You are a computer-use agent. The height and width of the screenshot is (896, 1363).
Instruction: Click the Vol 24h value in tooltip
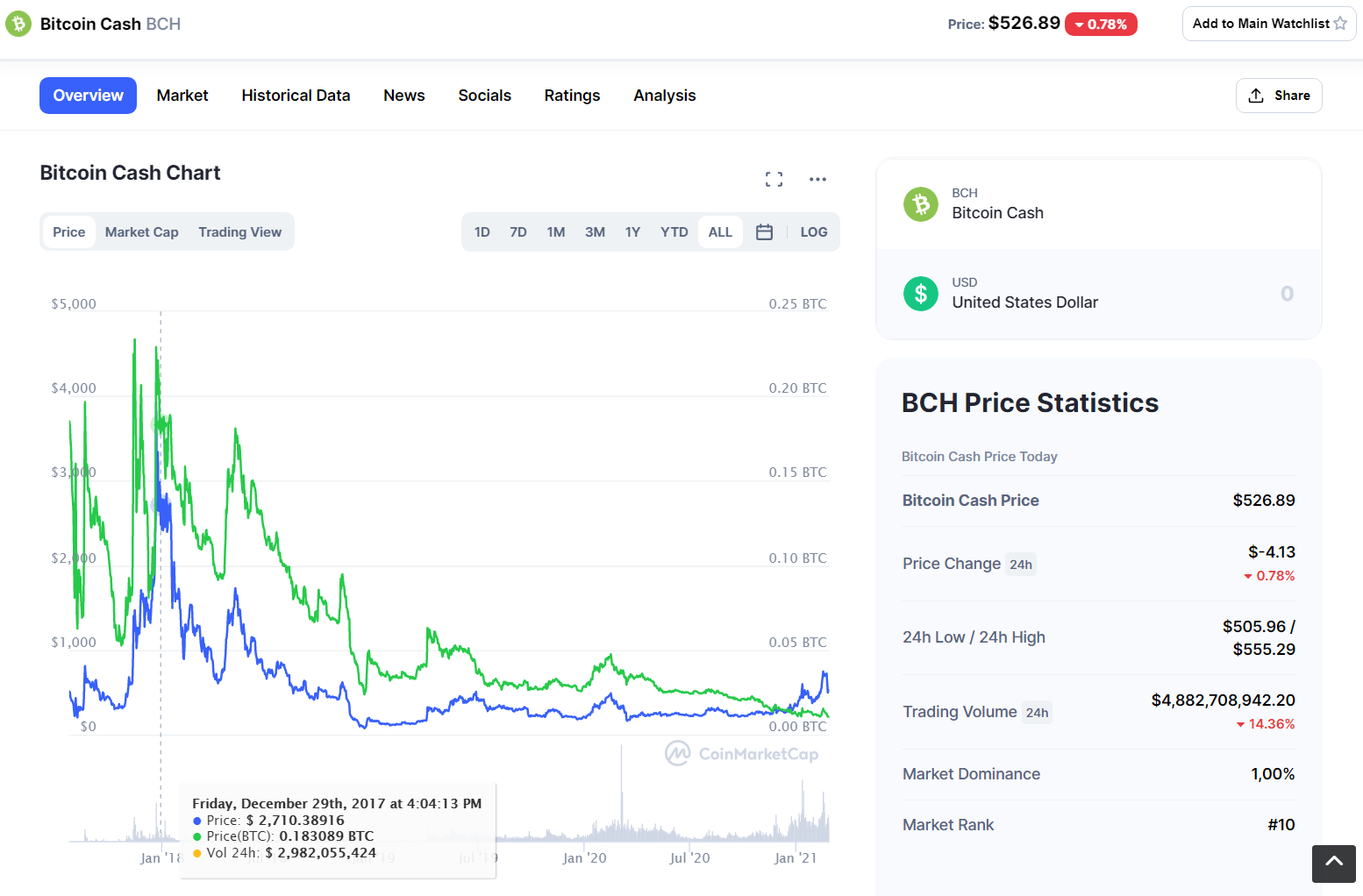(x=320, y=852)
